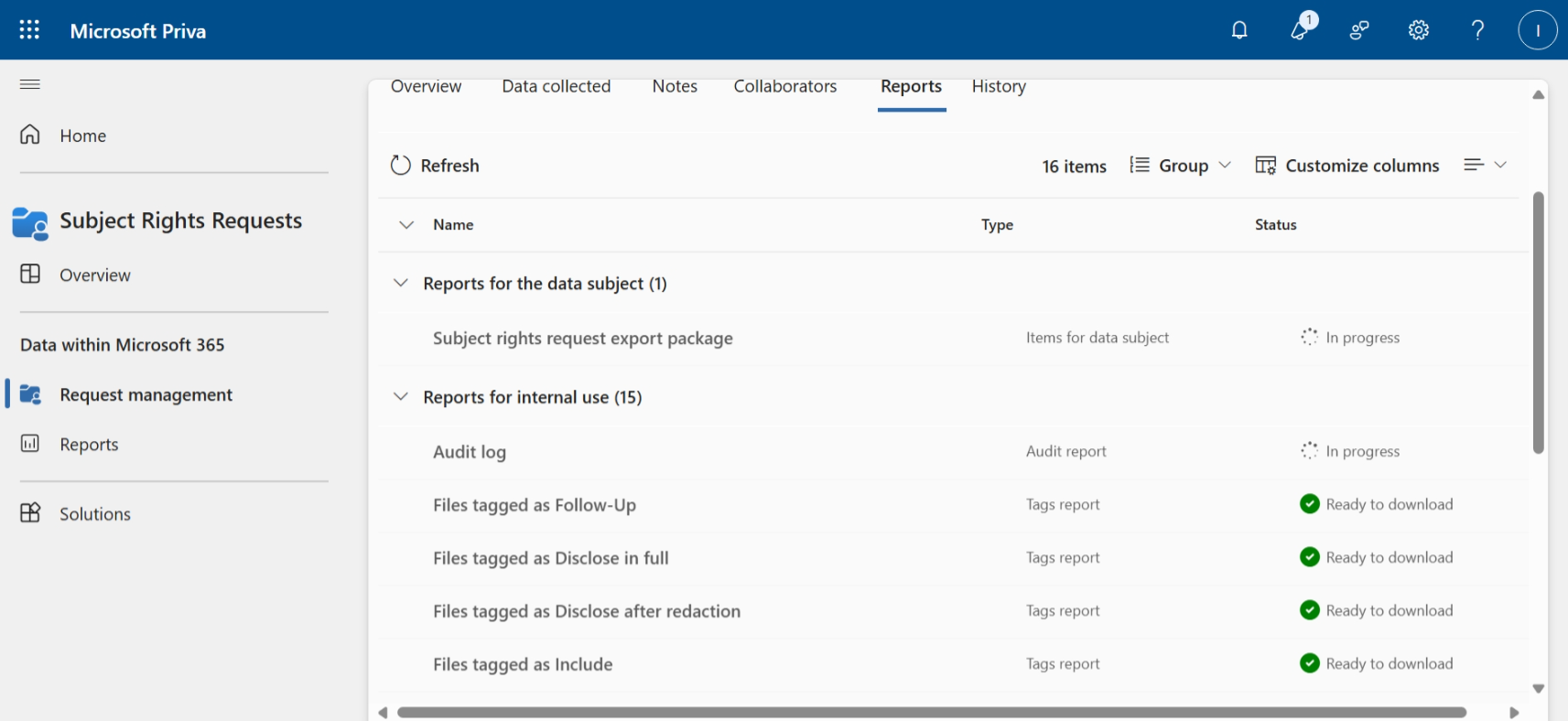Viewport: 1568px width, 721px height.
Task: Click the horizontal scrollbar thumb
Action: pyautogui.click(x=932, y=712)
